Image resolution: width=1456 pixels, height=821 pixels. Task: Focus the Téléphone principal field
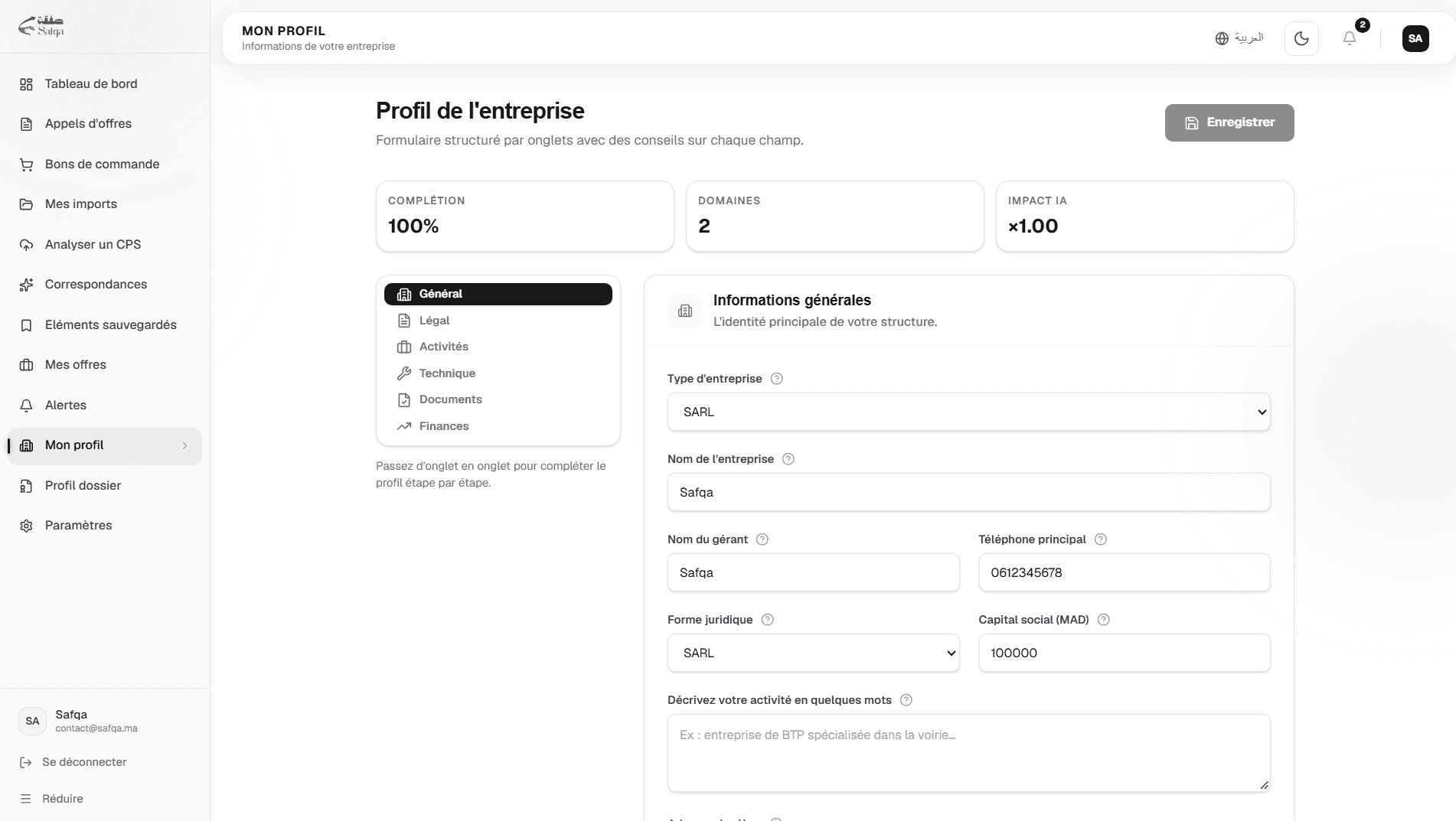1124,572
